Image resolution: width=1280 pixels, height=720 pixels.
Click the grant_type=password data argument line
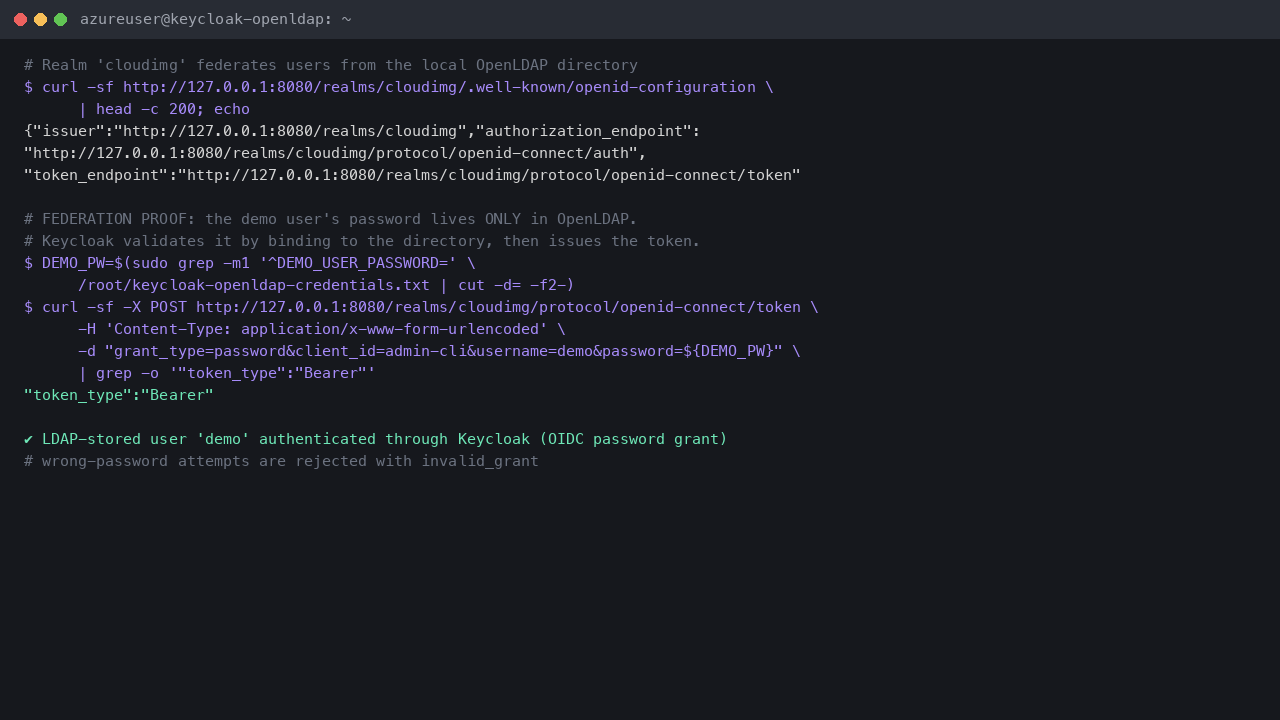click(439, 351)
